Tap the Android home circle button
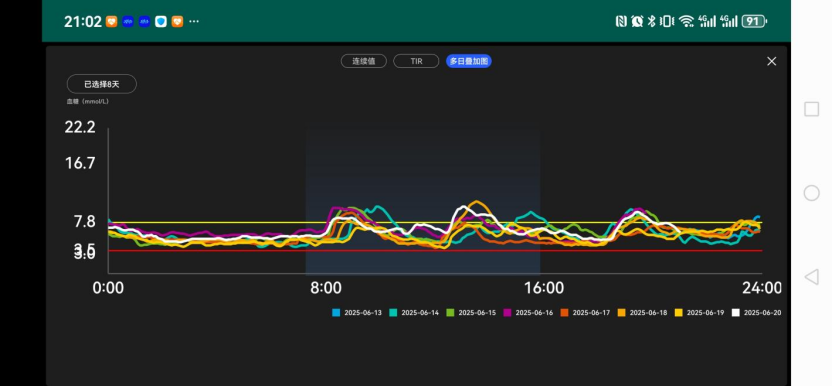This screenshot has height=386, width=832. point(811,193)
